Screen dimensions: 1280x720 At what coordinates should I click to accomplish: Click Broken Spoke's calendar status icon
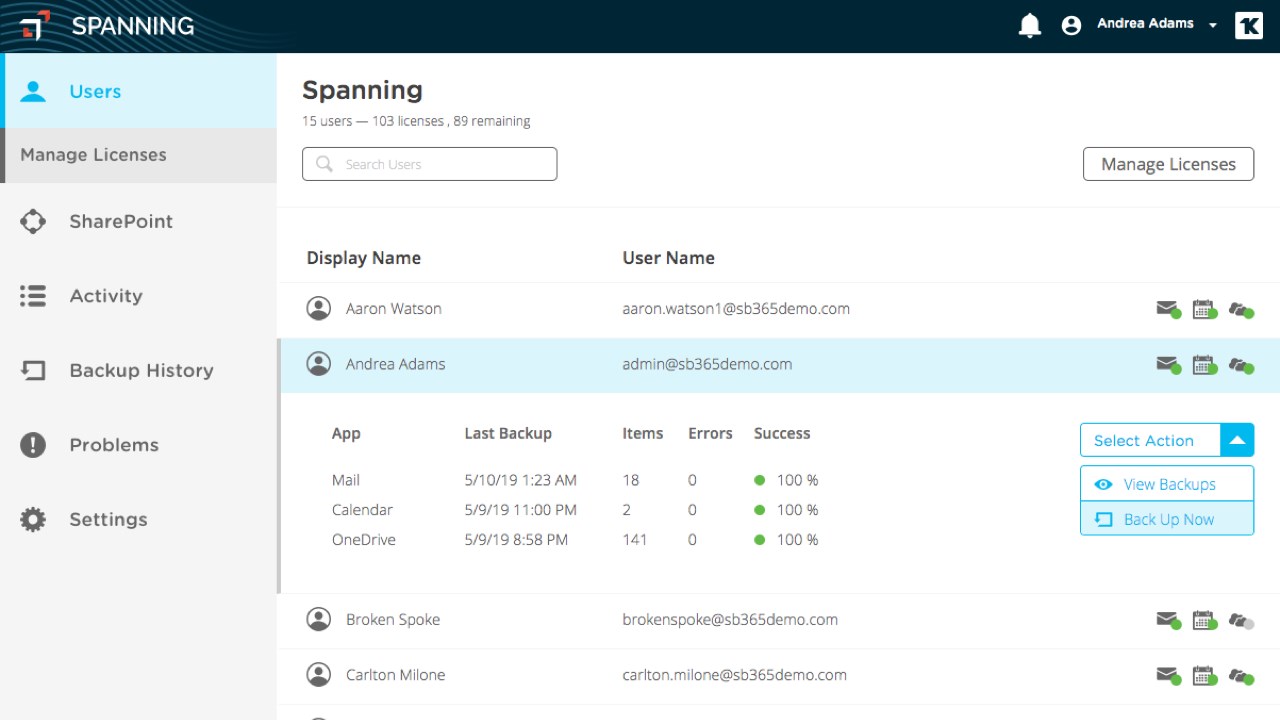pyautogui.click(x=1204, y=620)
